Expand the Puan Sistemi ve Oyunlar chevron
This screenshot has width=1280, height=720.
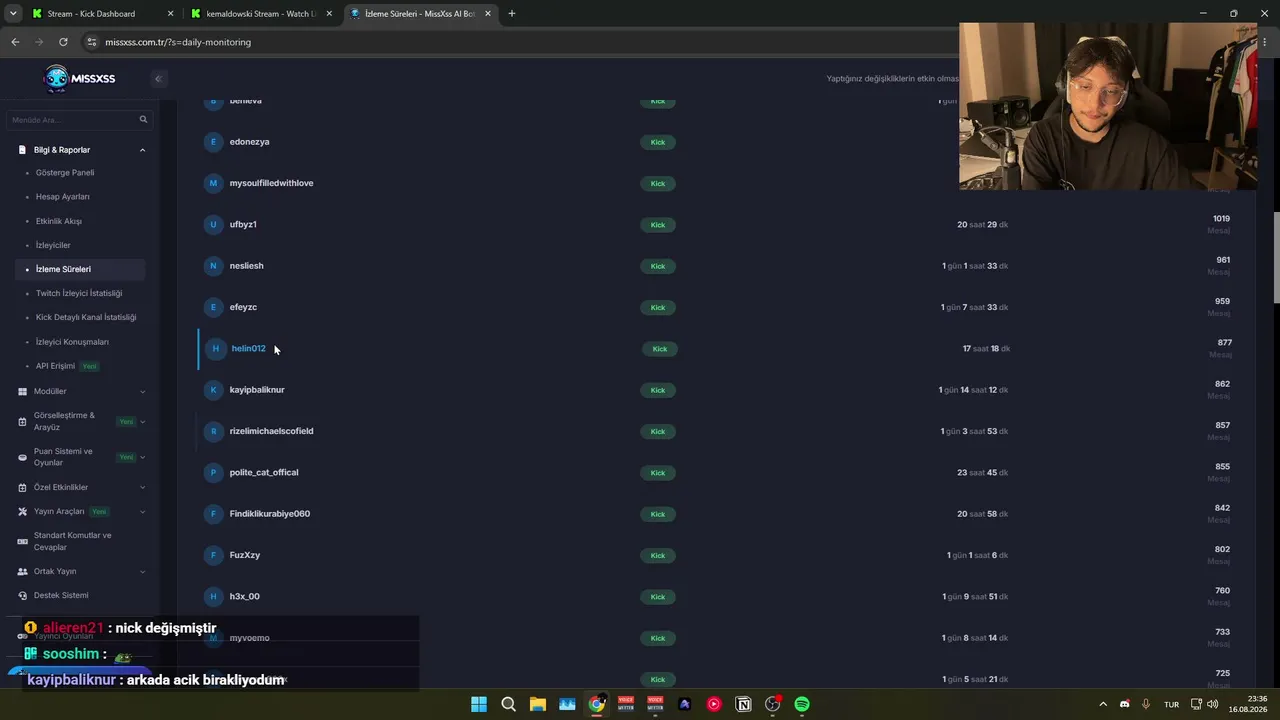(142, 457)
